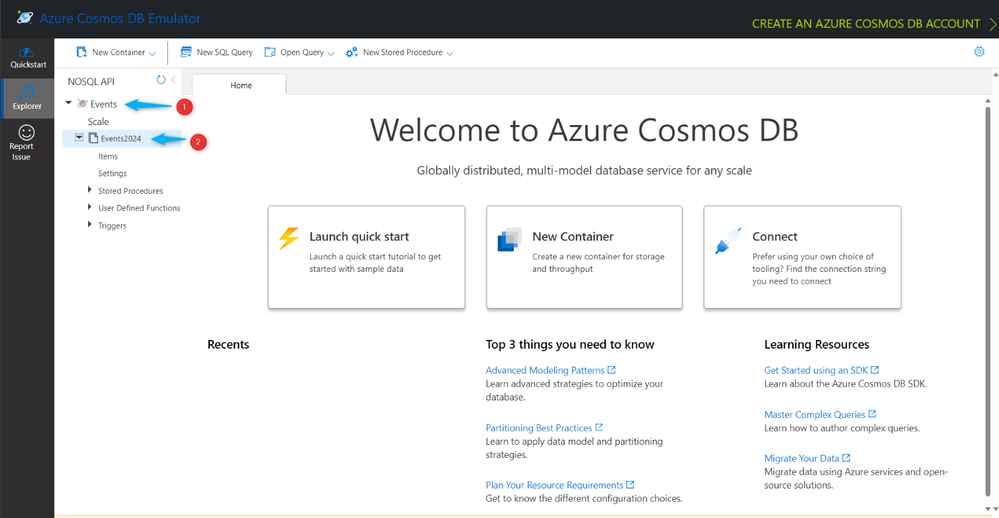Click the vertical scrollbar on the Home page
The width and height of the screenshot is (999, 518).
tap(988, 299)
